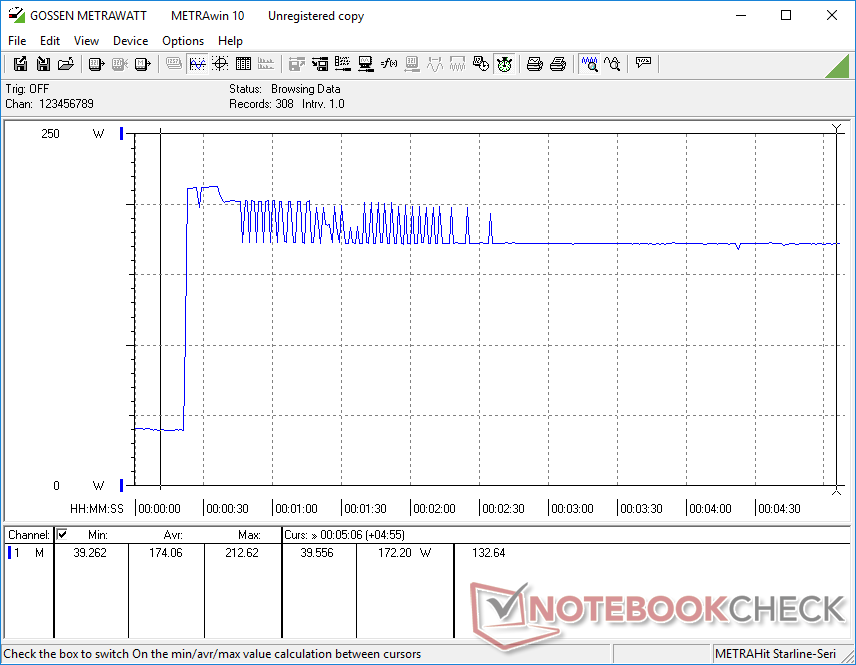Click the curve magnifier zoom-out icon
Image resolution: width=856 pixels, height=665 pixels.
click(x=613, y=64)
